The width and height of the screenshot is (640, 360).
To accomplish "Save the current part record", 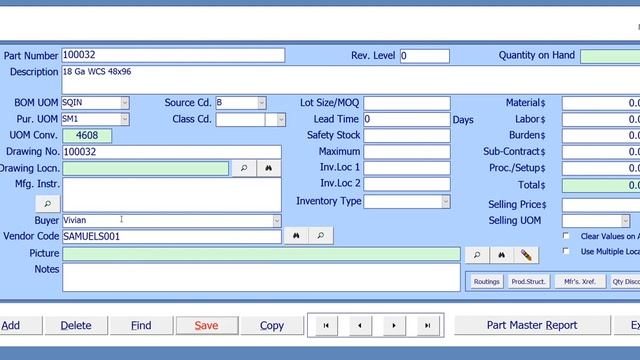I will 207,325.
